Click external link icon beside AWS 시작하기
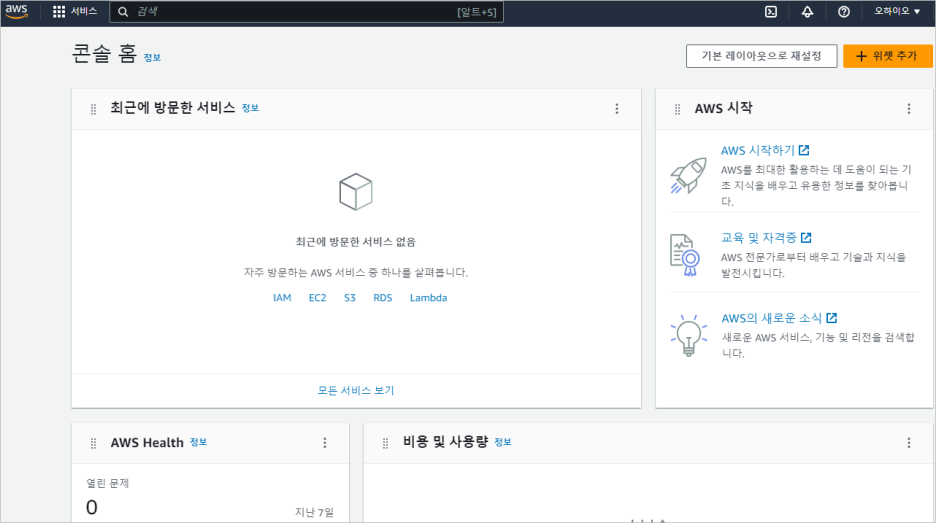This screenshot has height=523, width=936. click(x=804, y=150)
